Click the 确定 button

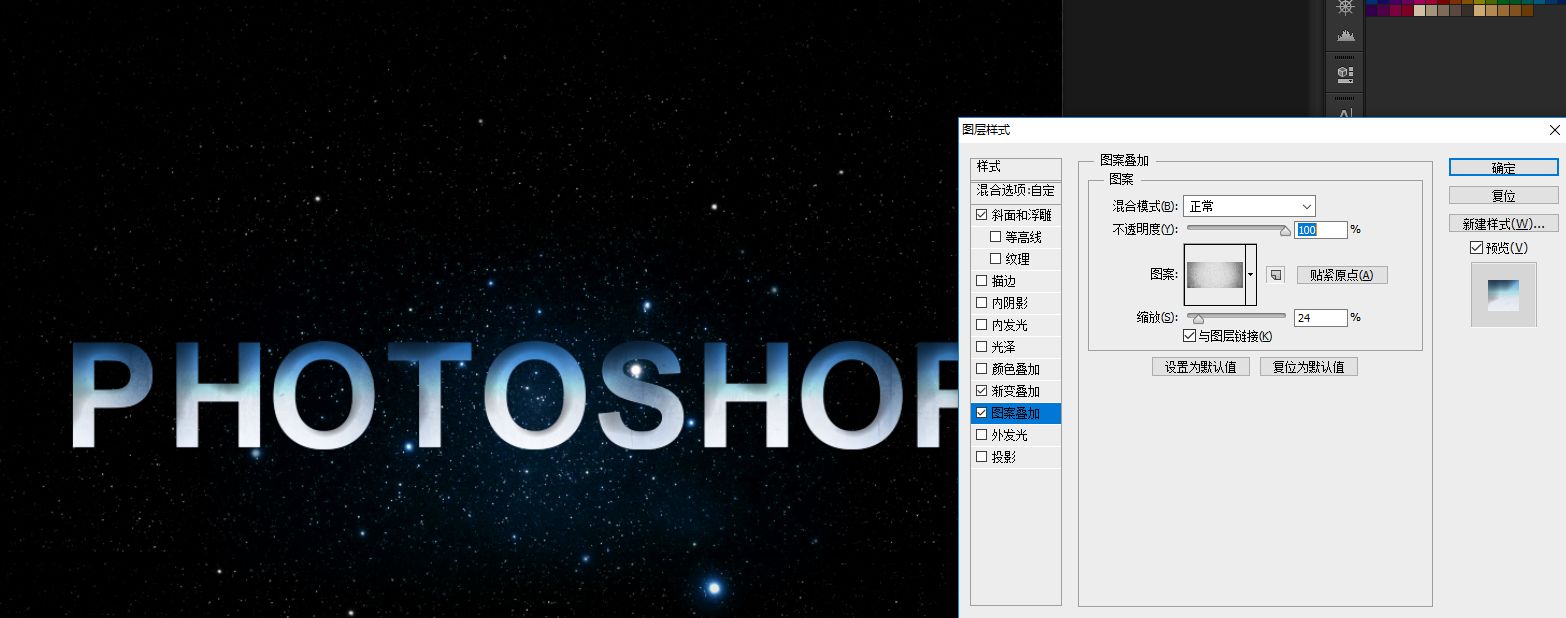tap(1503, 168)
